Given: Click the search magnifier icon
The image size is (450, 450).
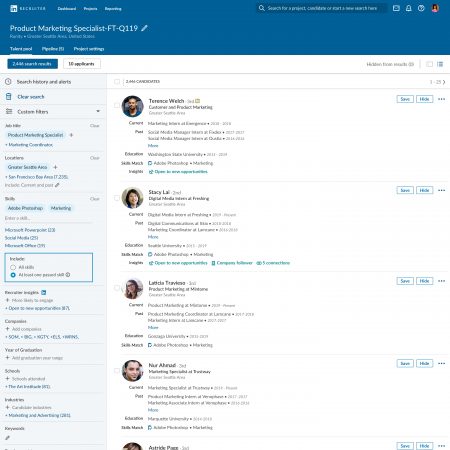Looking at the screenshot, I should coord(262,8).
